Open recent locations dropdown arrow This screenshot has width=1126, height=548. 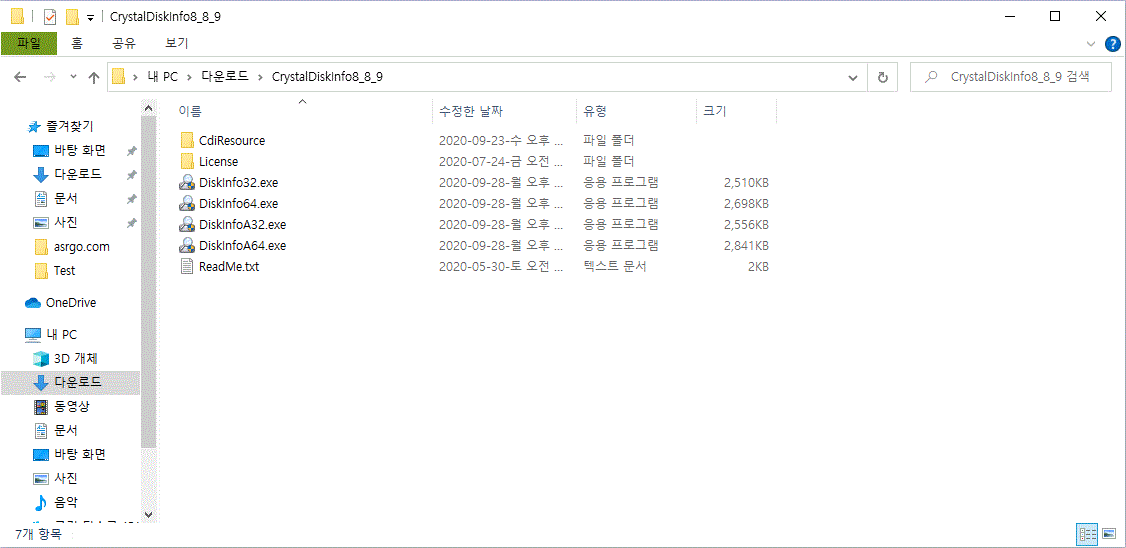[x=73, y=78]
